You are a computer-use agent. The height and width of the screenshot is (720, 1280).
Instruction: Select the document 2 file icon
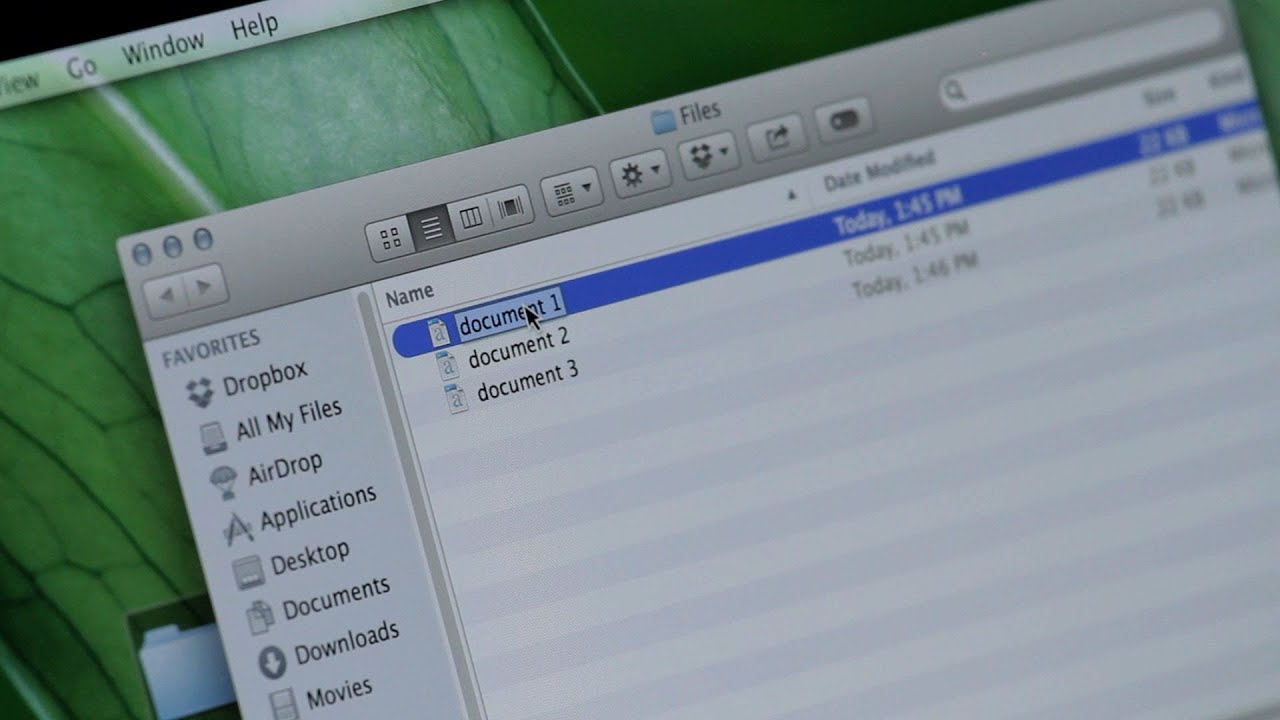[448, 366]
